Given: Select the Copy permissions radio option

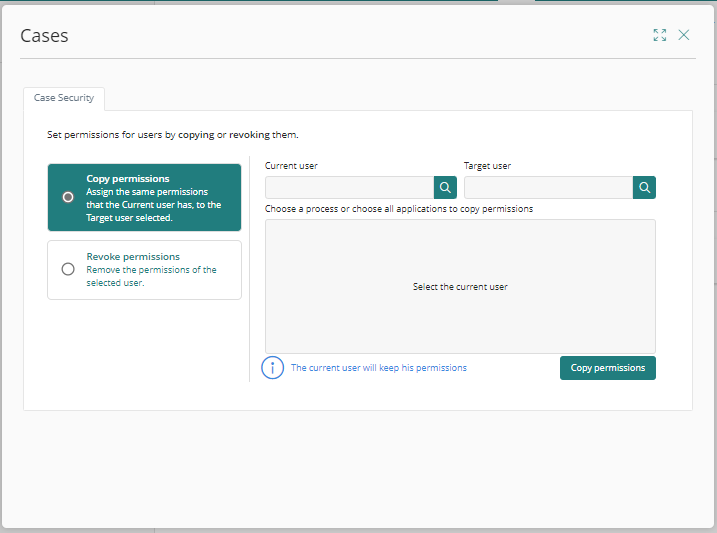Looking at the screenshot, I should click(x=68, y=197).
